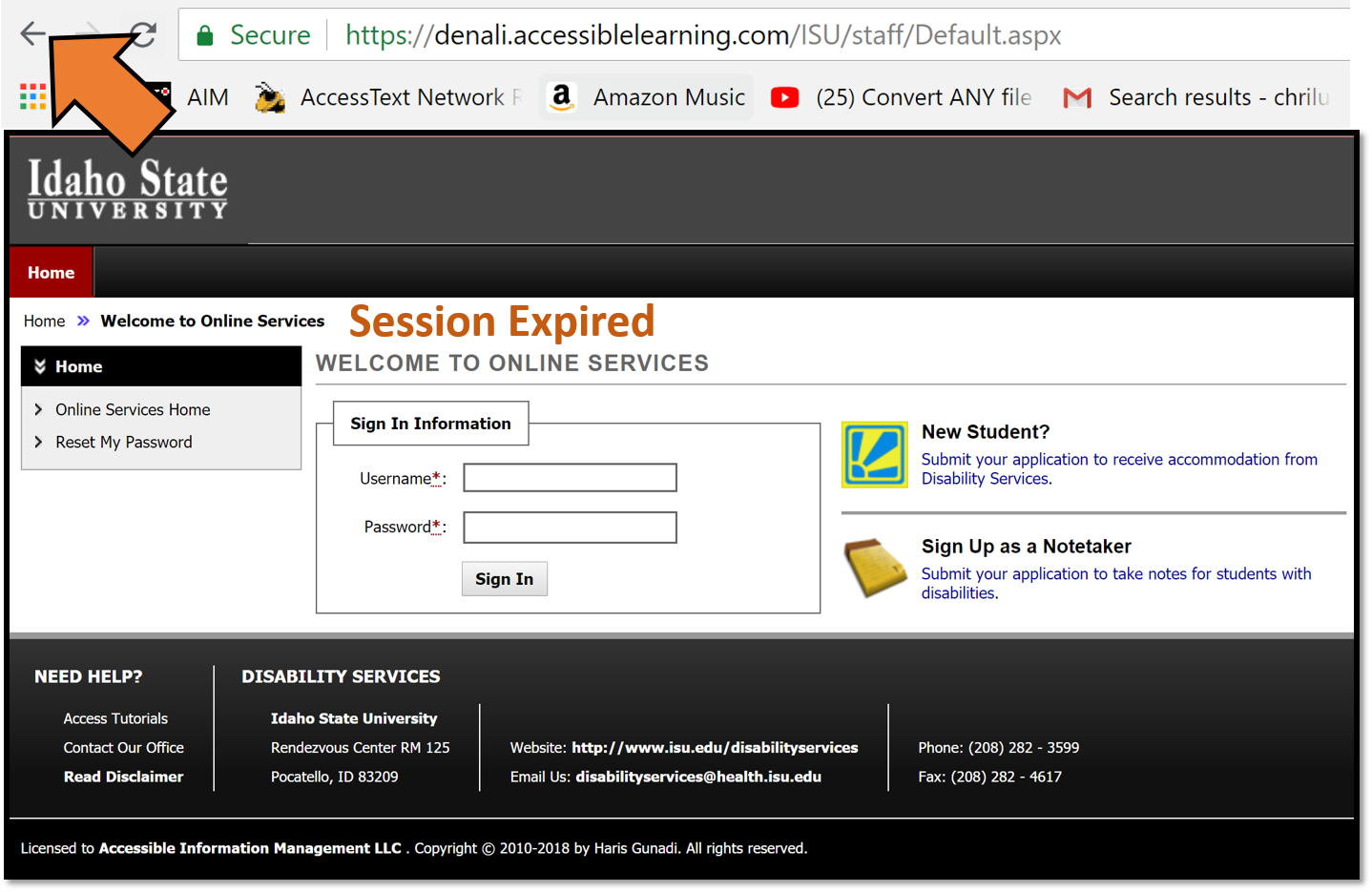Open the Google apps grid
The height and width of the screenshot is (892, 1372).
tap(31, 96)
